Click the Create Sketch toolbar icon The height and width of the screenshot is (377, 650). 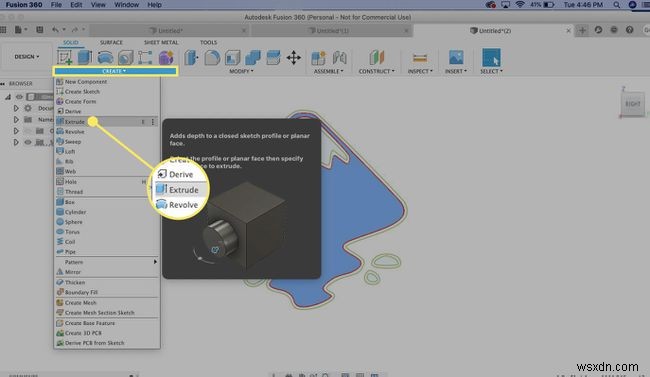(64, 58)
